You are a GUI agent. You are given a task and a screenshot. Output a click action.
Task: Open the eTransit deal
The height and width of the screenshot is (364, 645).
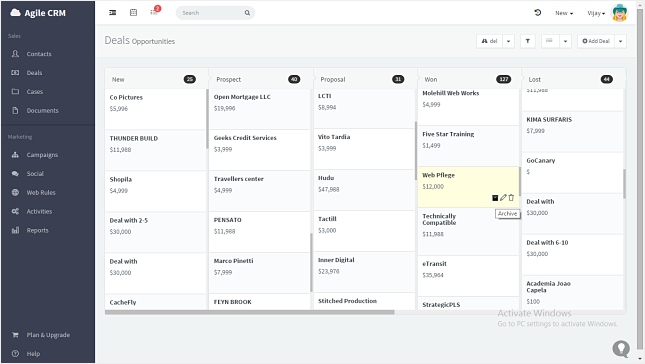tap(468, 276)
